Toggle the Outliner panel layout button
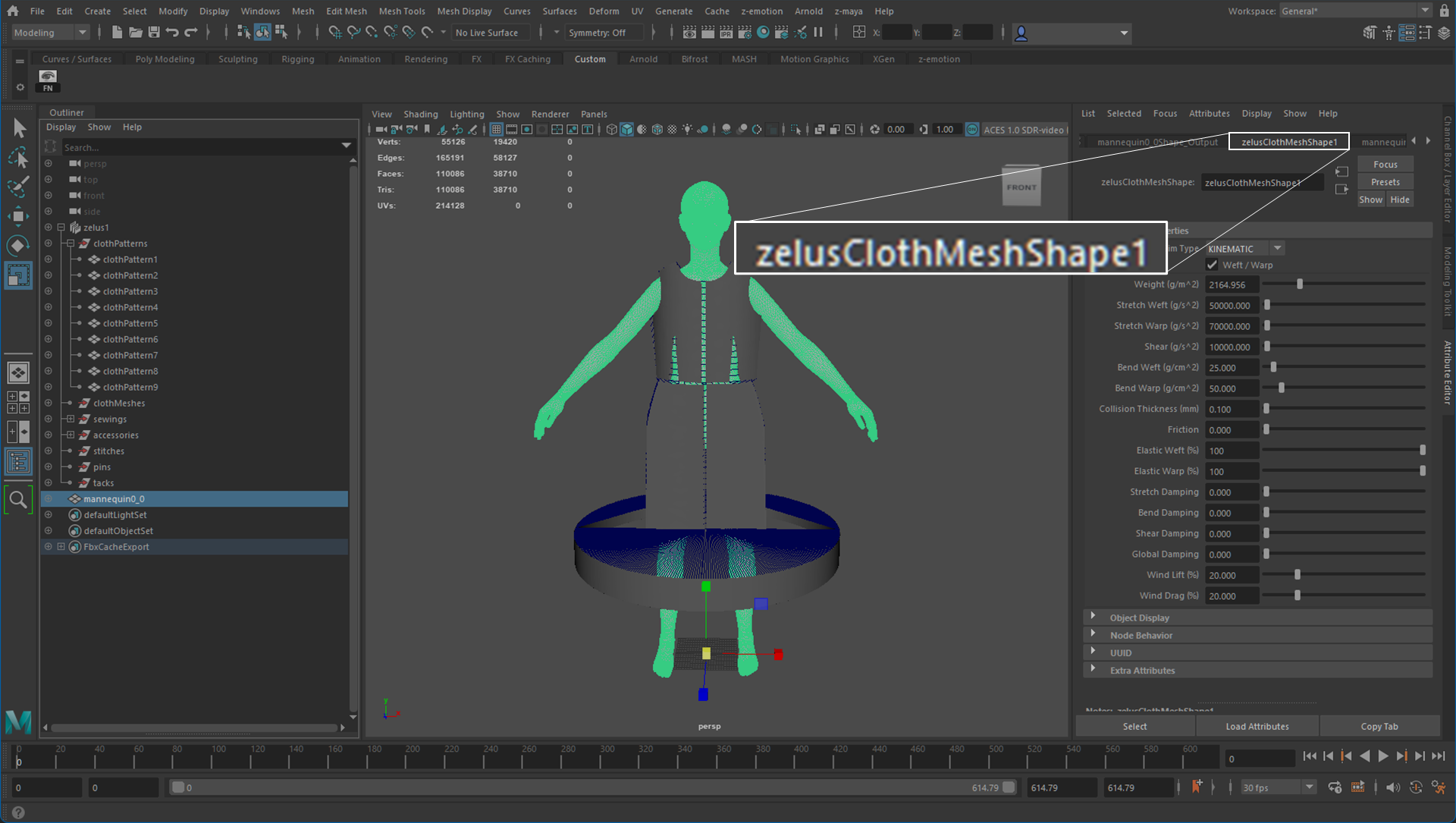This screenshot has width=1456, height=823. click(x=18, y=461)
